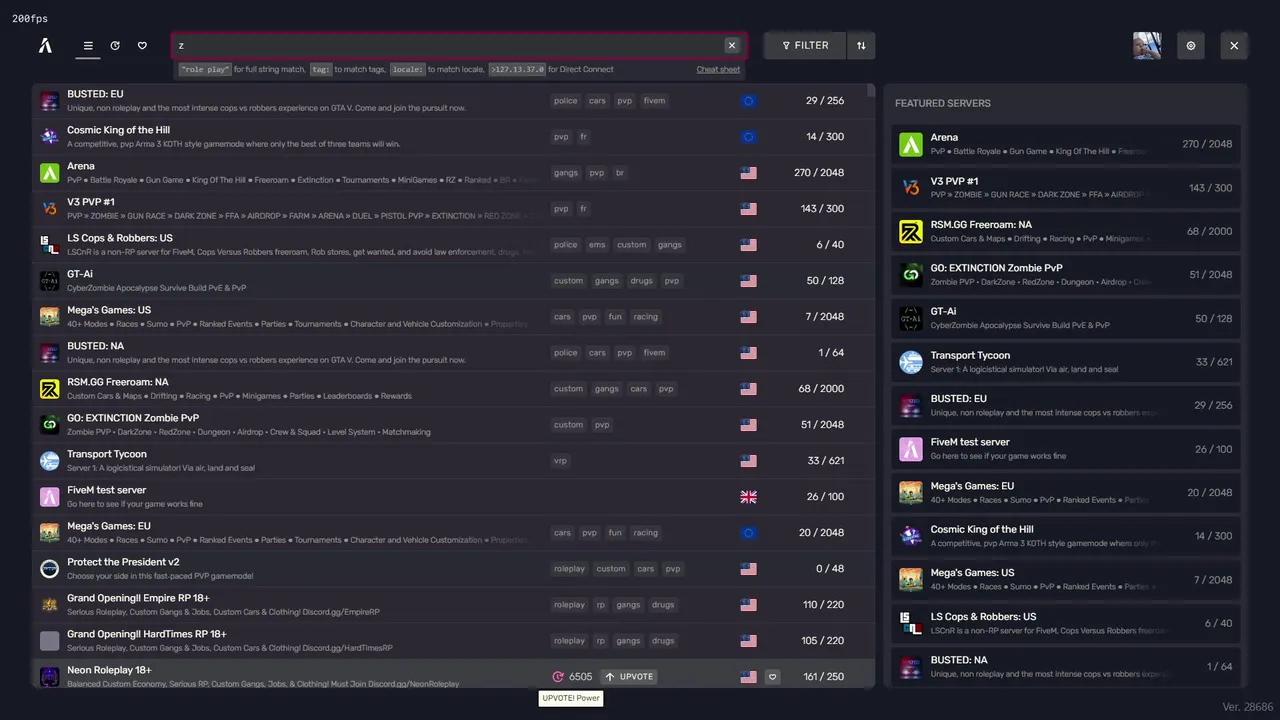Select the 'br' tag on Arena row
The height and width of the screenshot is (720, 1280).
coord(620,173)
